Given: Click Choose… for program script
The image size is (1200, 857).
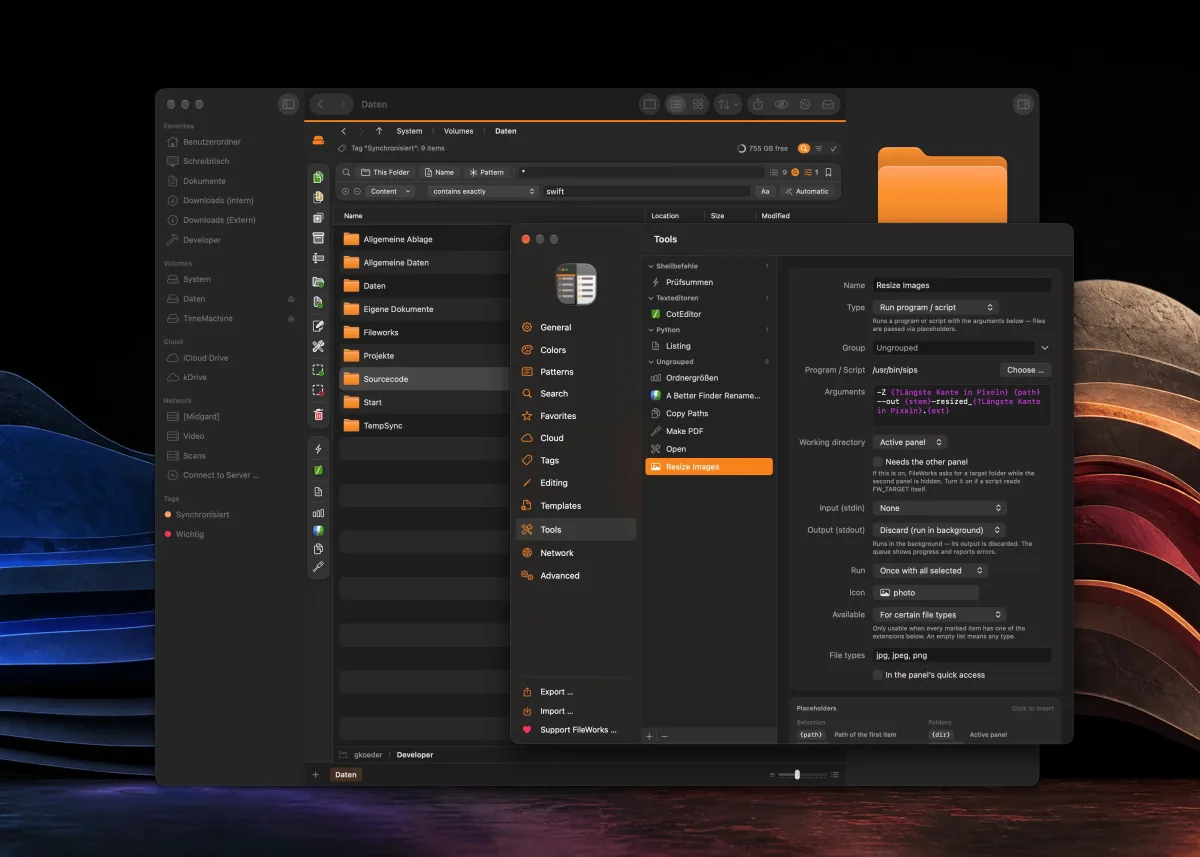Looking at the screenshot, I should point(1025,370).
